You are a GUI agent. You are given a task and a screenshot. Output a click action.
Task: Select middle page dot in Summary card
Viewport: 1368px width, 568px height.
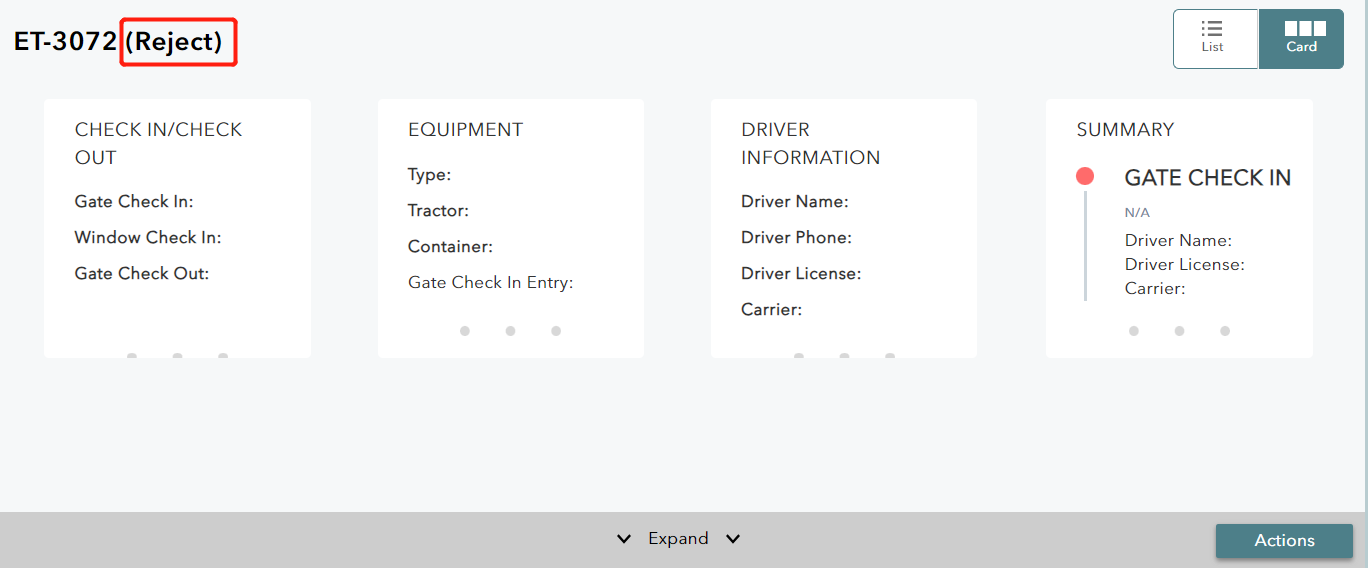point(1180,331)
